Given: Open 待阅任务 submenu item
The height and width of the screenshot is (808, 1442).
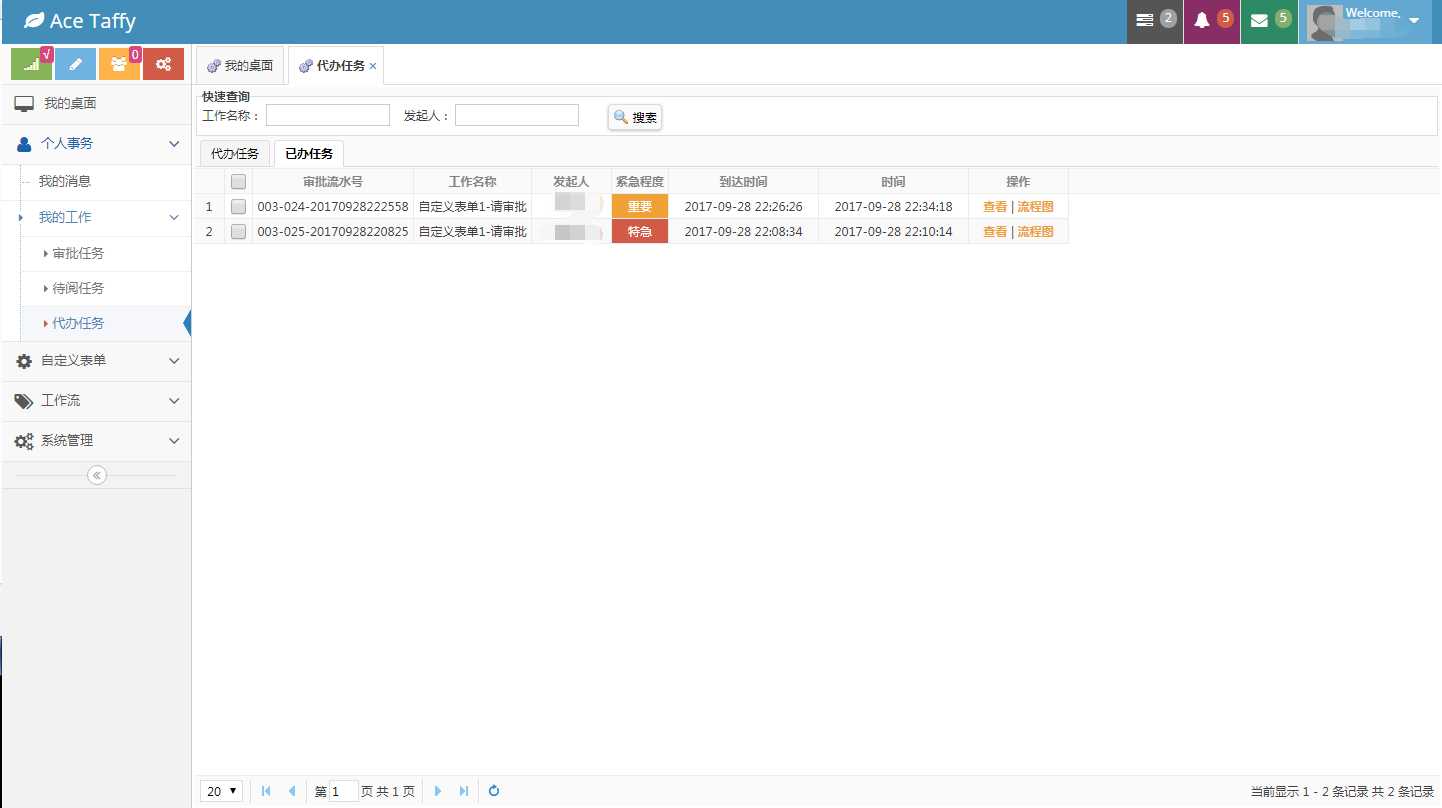Looking at the screenshot, I should pyautogui.click(x=78, y=289).
